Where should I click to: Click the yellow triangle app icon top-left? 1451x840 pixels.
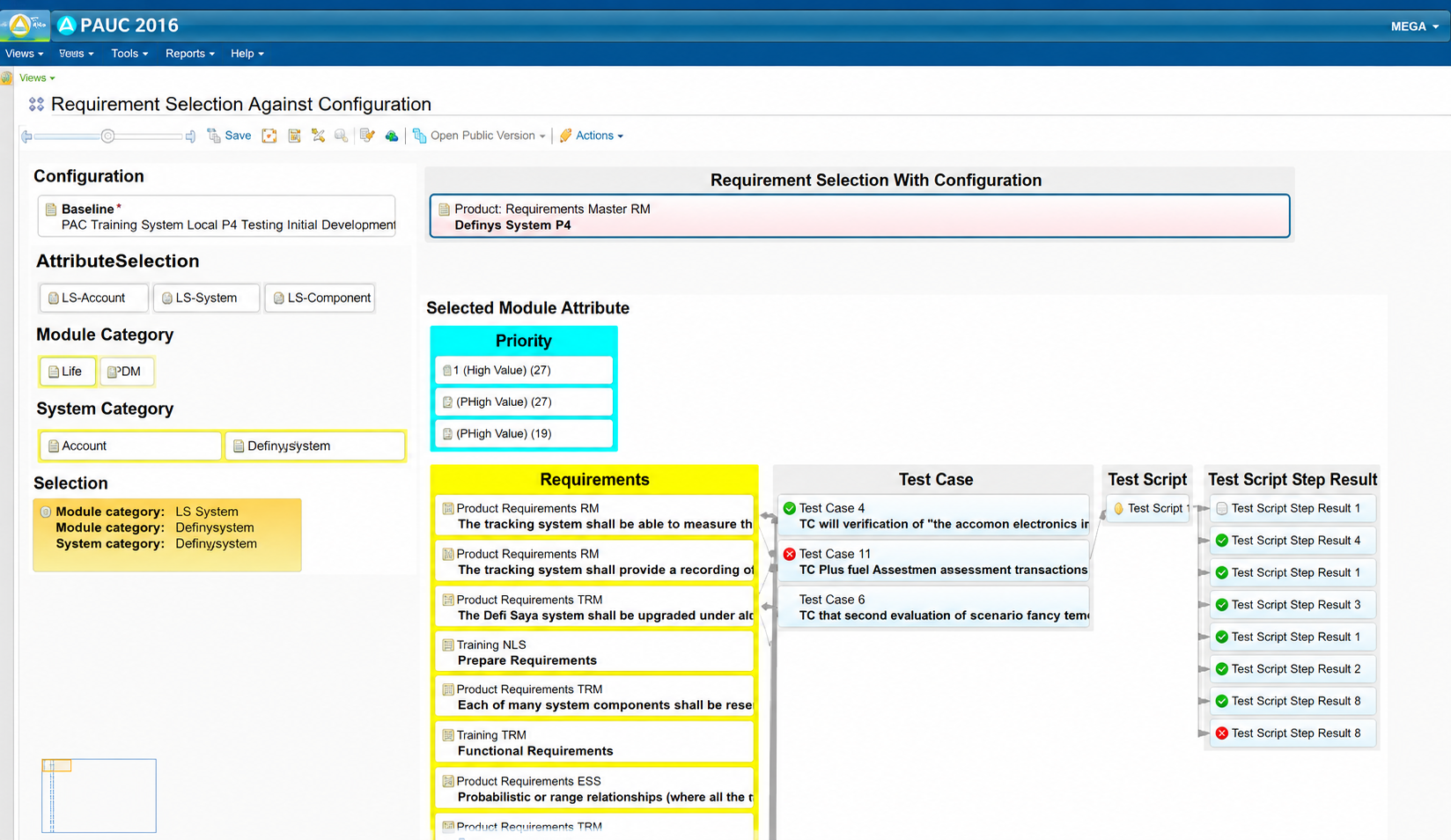click(19, 26)
